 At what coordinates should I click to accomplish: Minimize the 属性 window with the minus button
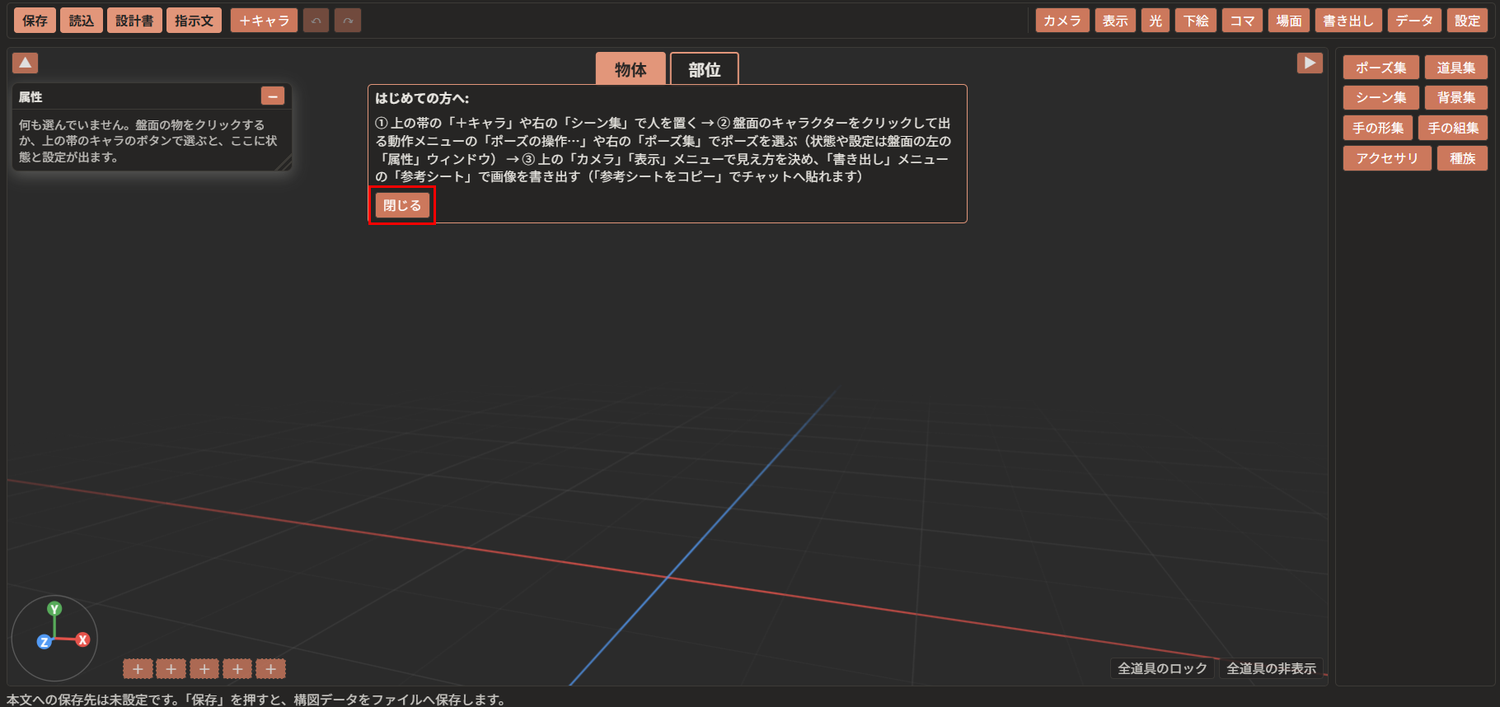tap(273, 96)
